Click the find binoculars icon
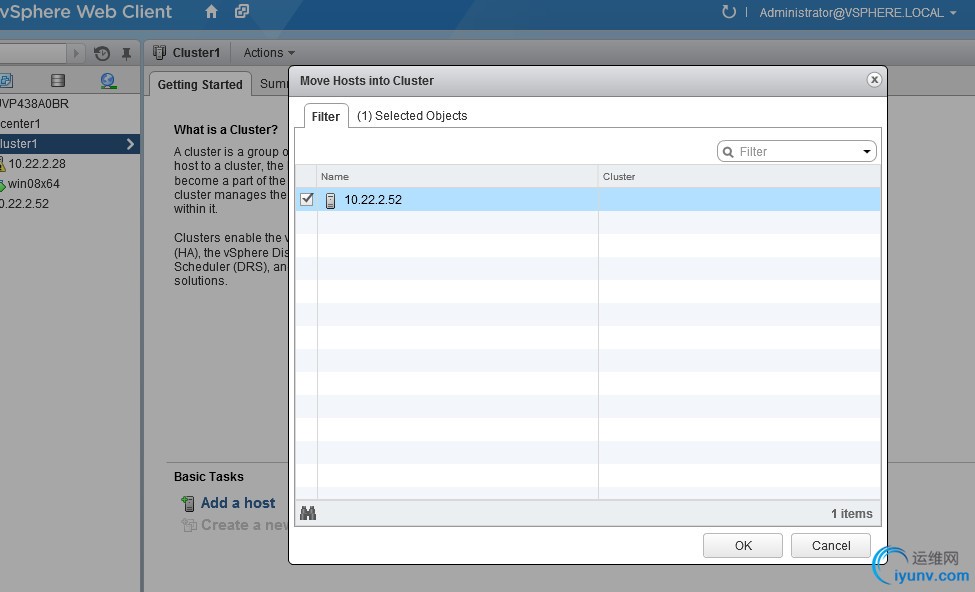 [x=308, y=513]
